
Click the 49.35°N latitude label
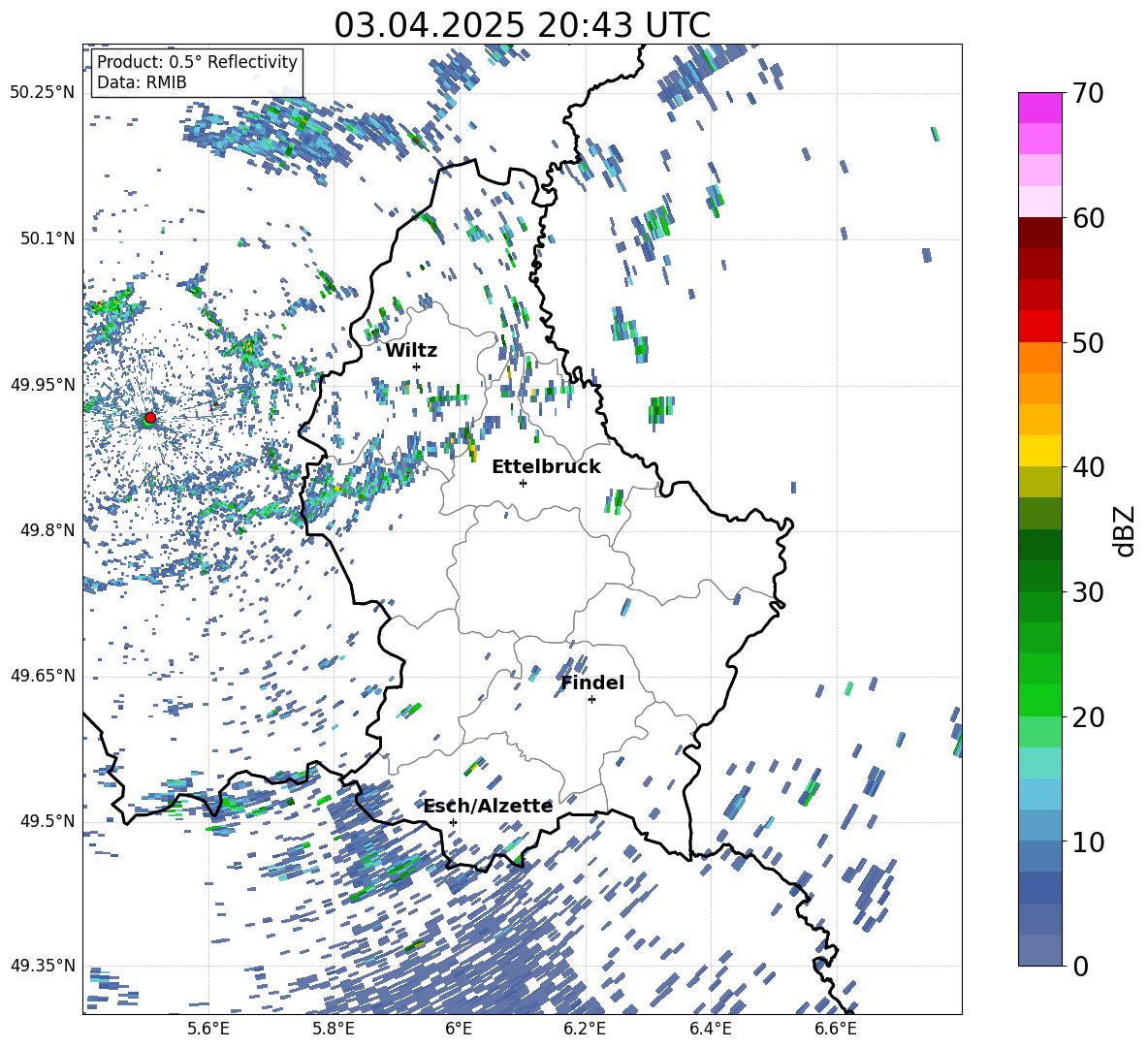tap(43, 966)
